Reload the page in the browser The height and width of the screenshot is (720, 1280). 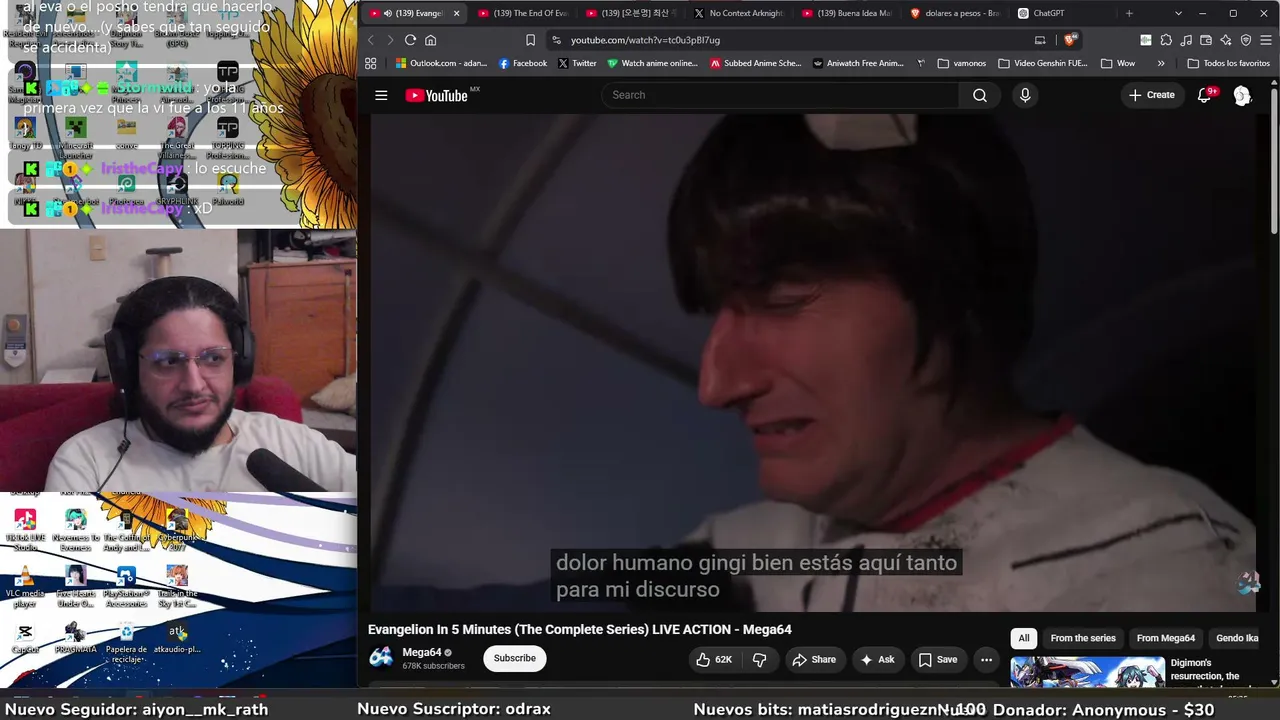(410, 40)
